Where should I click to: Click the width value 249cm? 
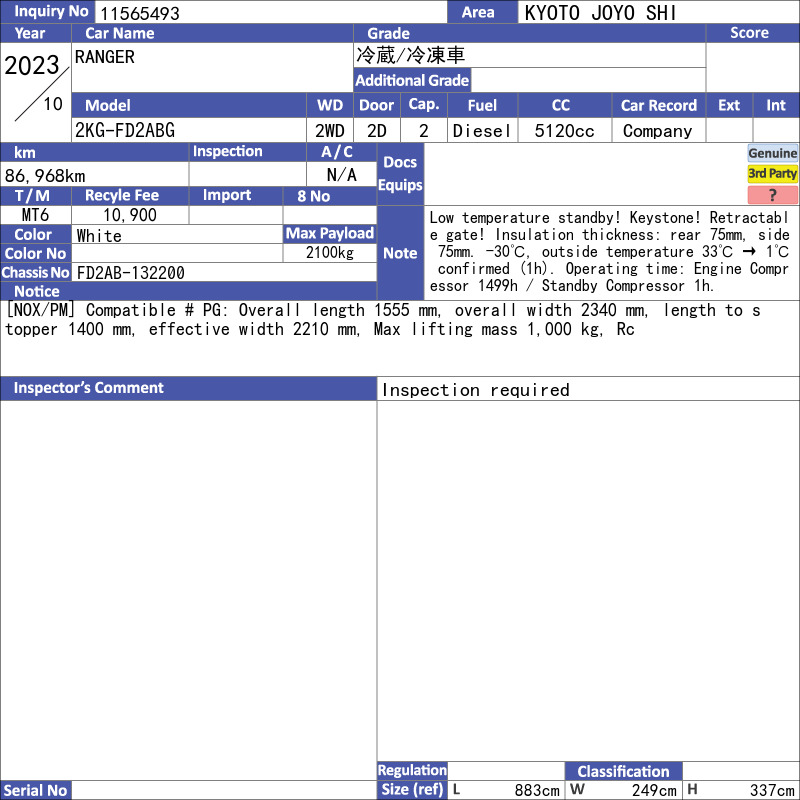pos(654,790)
